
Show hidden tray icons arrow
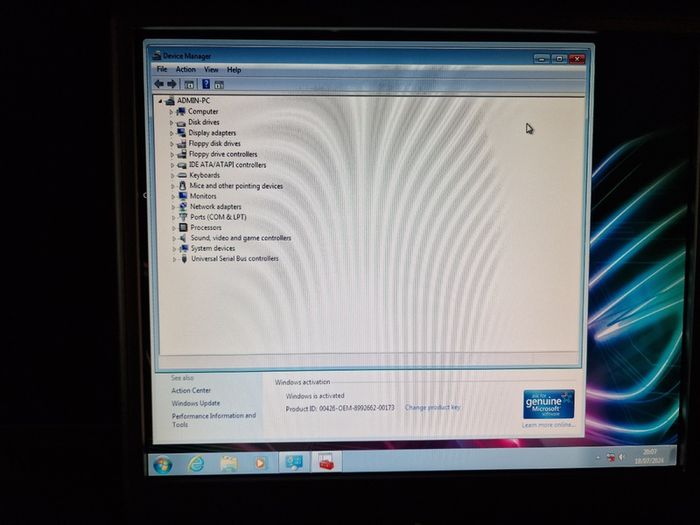[598, 458]
